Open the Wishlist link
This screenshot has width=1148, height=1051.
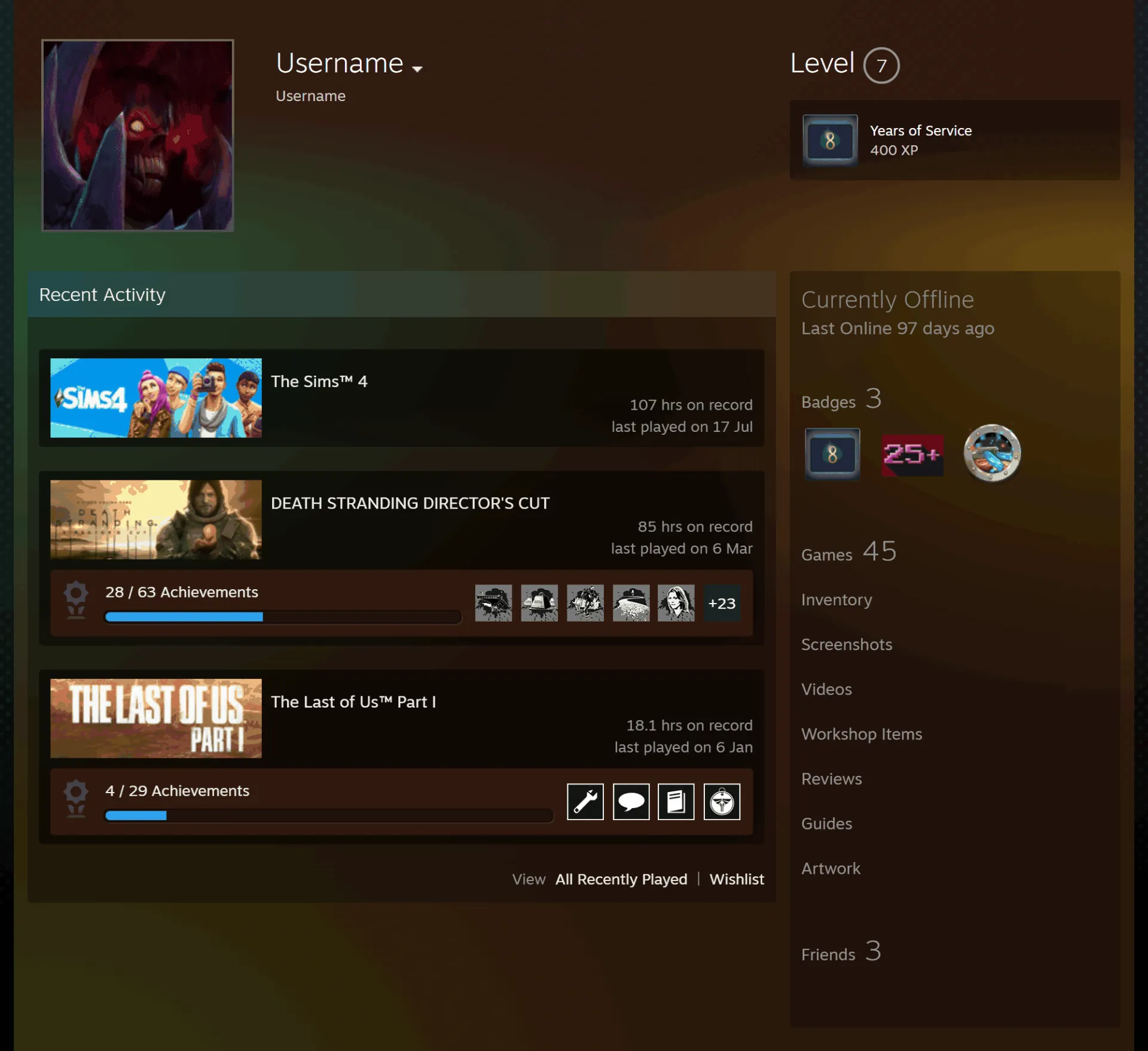pyautogui.click(x=737, y=879)
